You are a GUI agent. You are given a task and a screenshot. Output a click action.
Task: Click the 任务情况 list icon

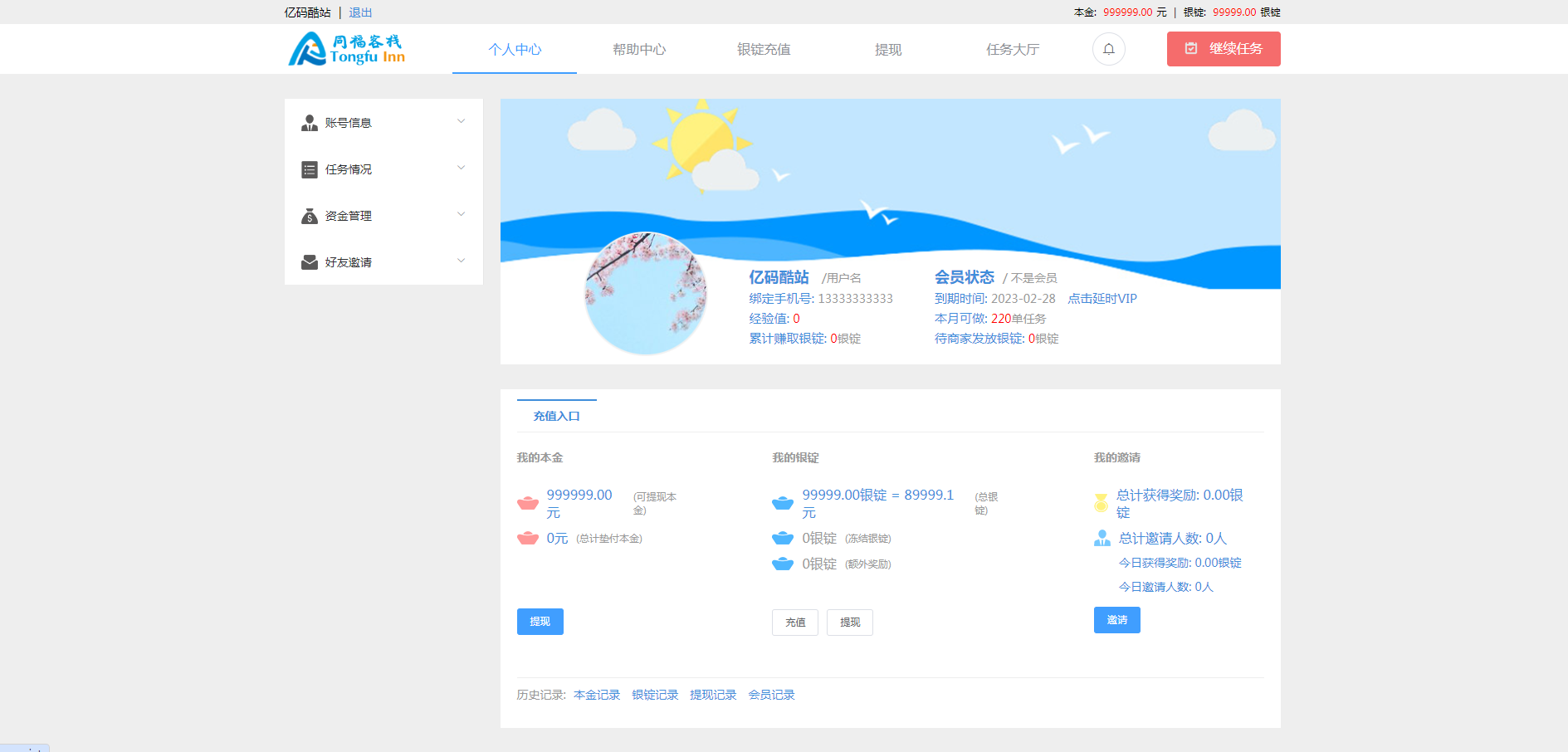pos(310,169)
